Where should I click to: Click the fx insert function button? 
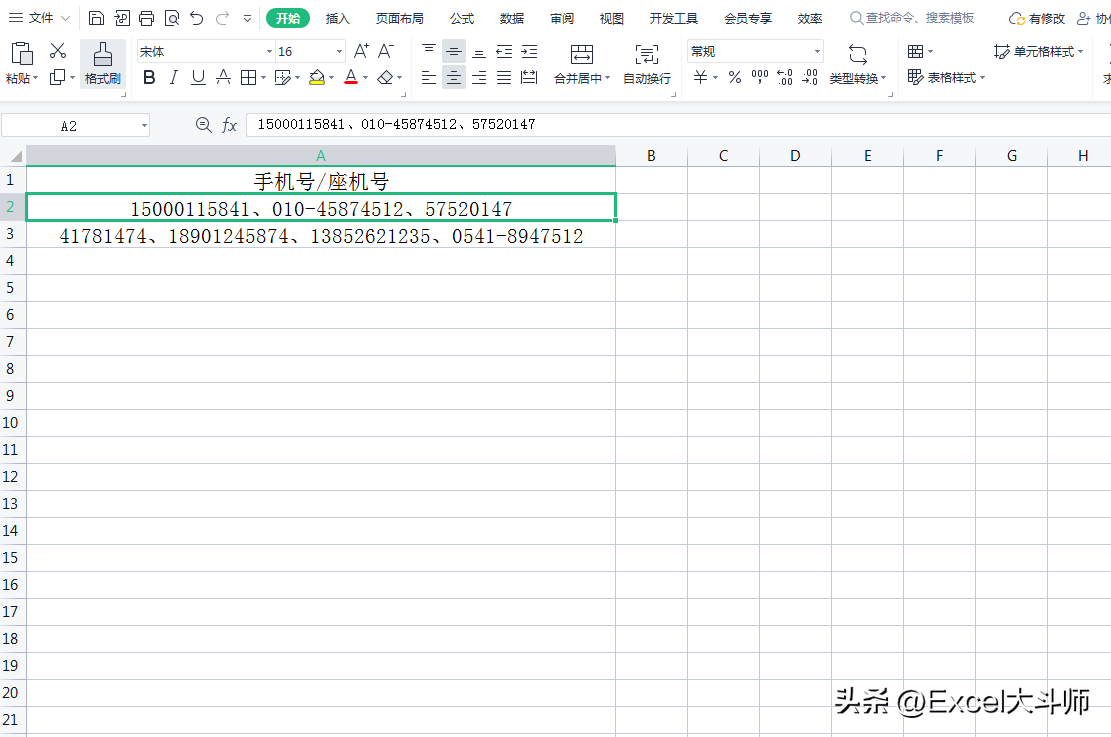[x=229, y=125]
